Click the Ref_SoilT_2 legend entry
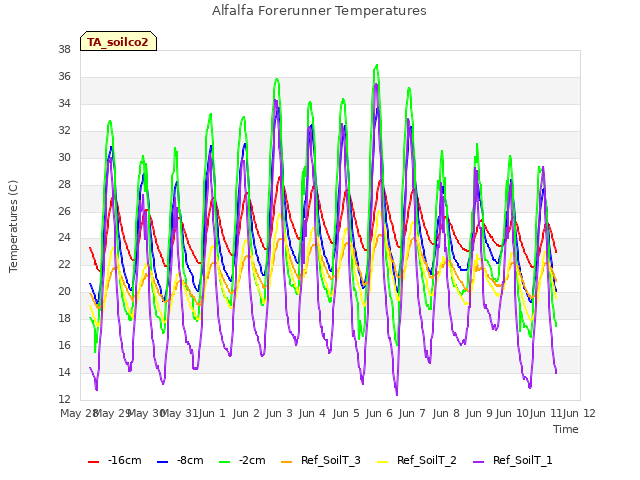This screenshot has width=640, height=480. point(417,460)
